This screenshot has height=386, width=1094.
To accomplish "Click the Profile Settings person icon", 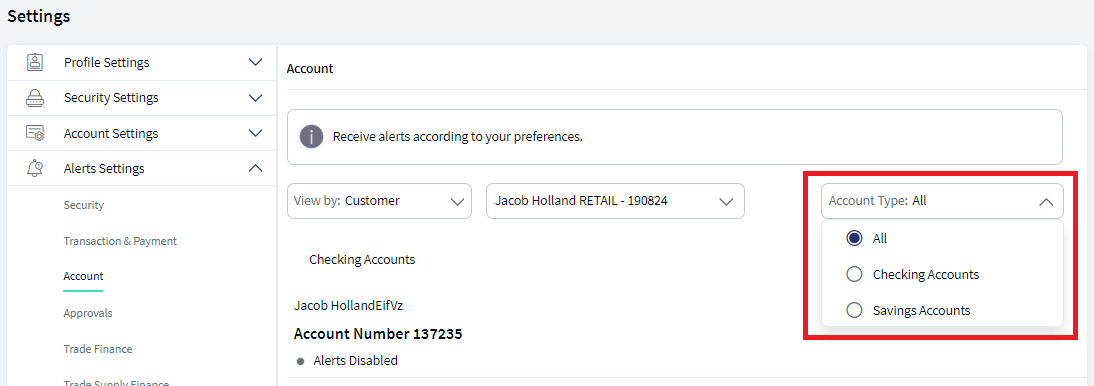I will [34, 62].
